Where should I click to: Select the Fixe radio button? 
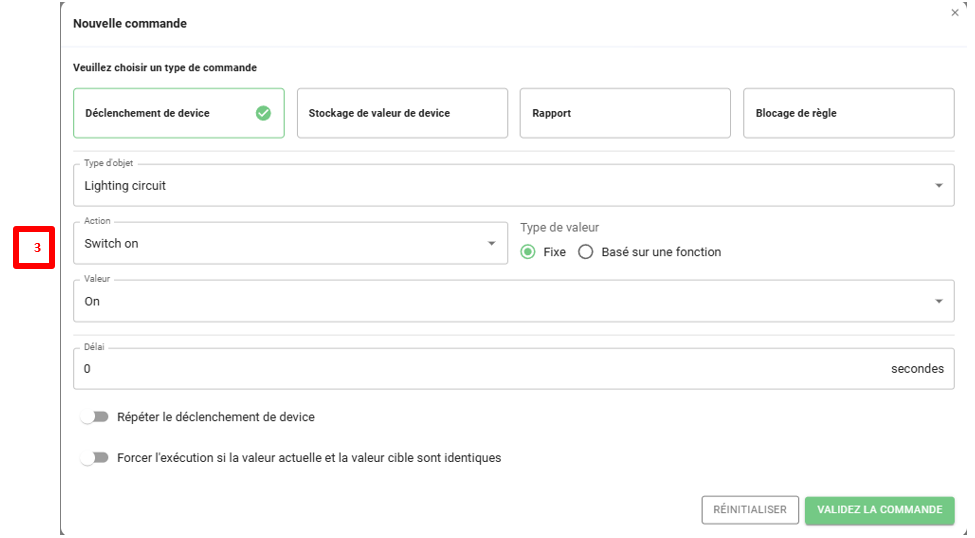coord(528,252)
